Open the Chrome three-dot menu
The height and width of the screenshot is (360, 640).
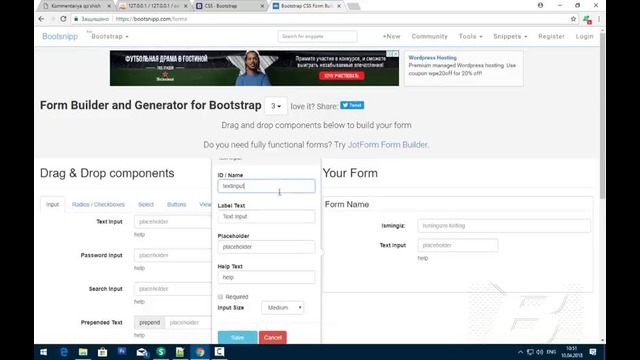[x=599, y=19]
